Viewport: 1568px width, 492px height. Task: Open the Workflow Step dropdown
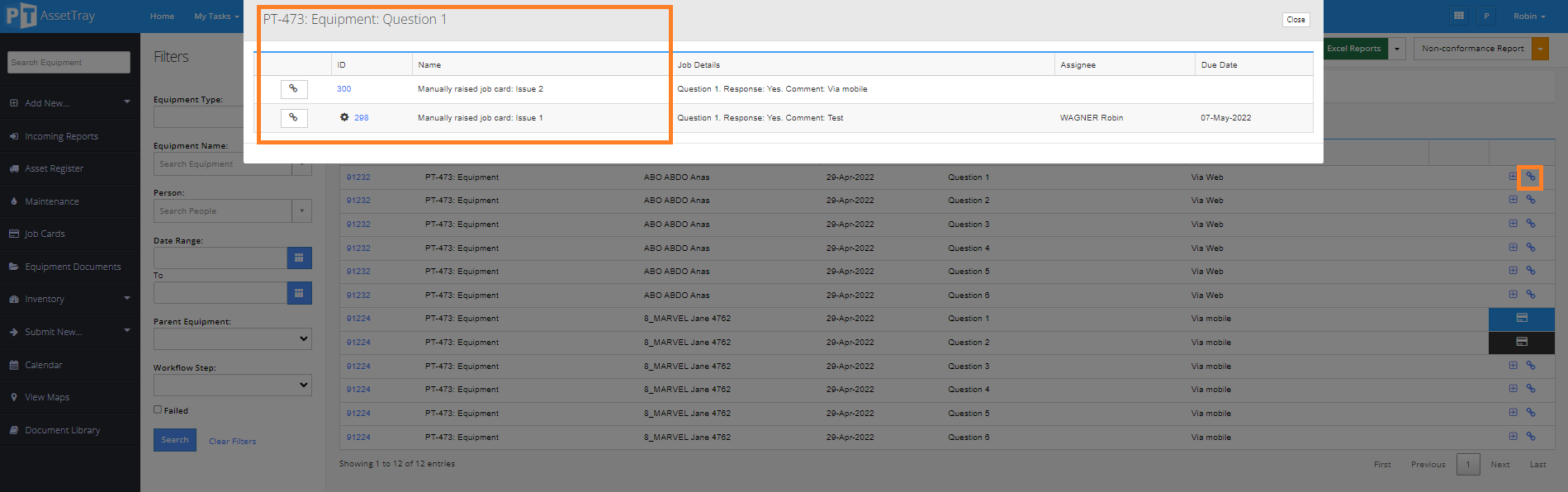tap(232, 385)
